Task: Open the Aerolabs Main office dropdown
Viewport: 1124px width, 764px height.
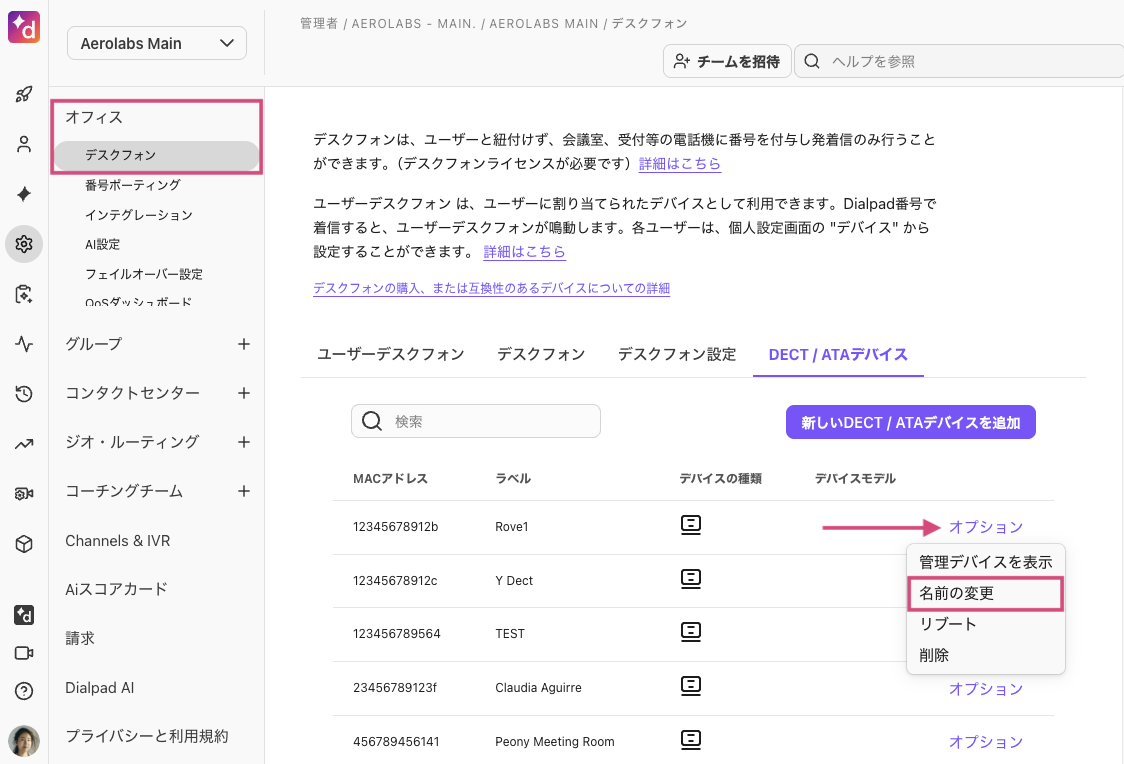Action: click(157, 43)
